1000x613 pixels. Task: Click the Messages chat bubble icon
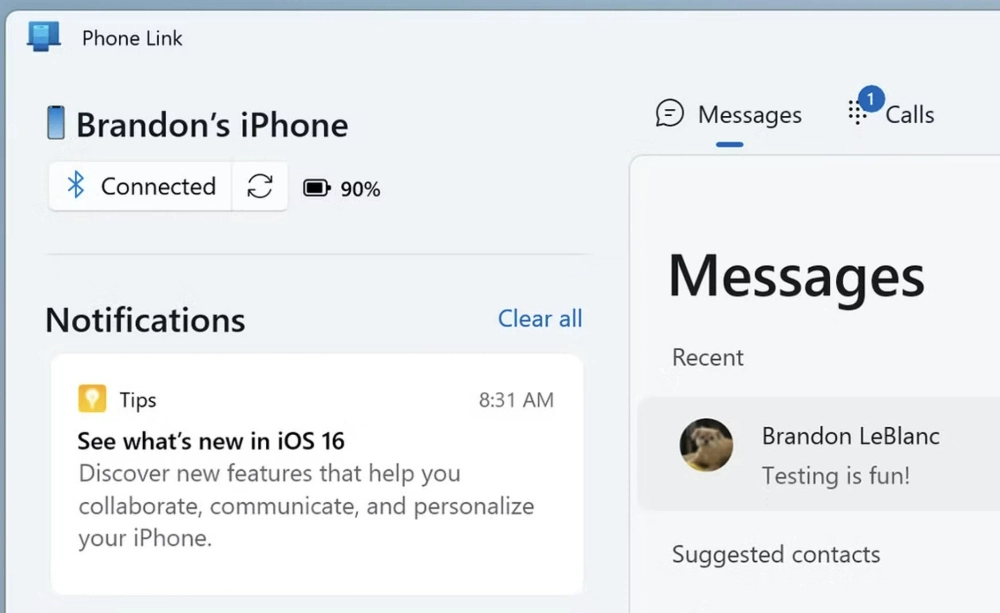pyautogui.click(x=669, y=114)
